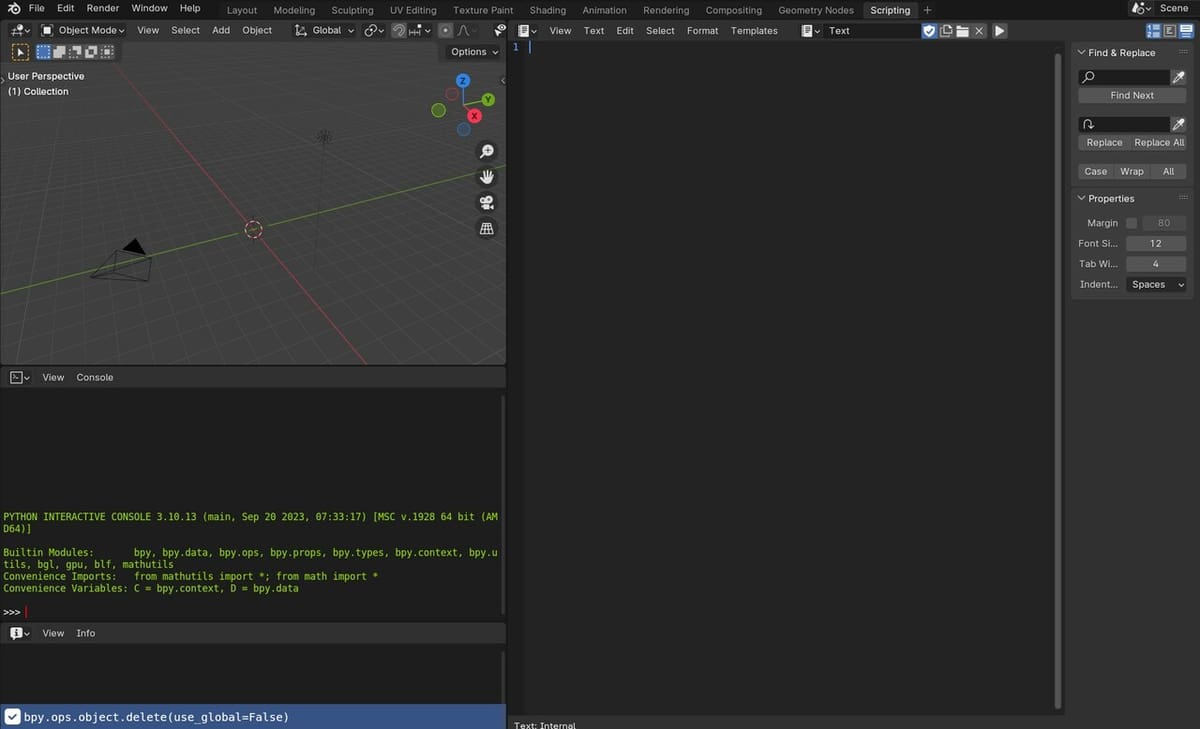This screenshot has width=1200, height=729.
Task: Switch to the Shading workspace tab
Action: point(548,10)
